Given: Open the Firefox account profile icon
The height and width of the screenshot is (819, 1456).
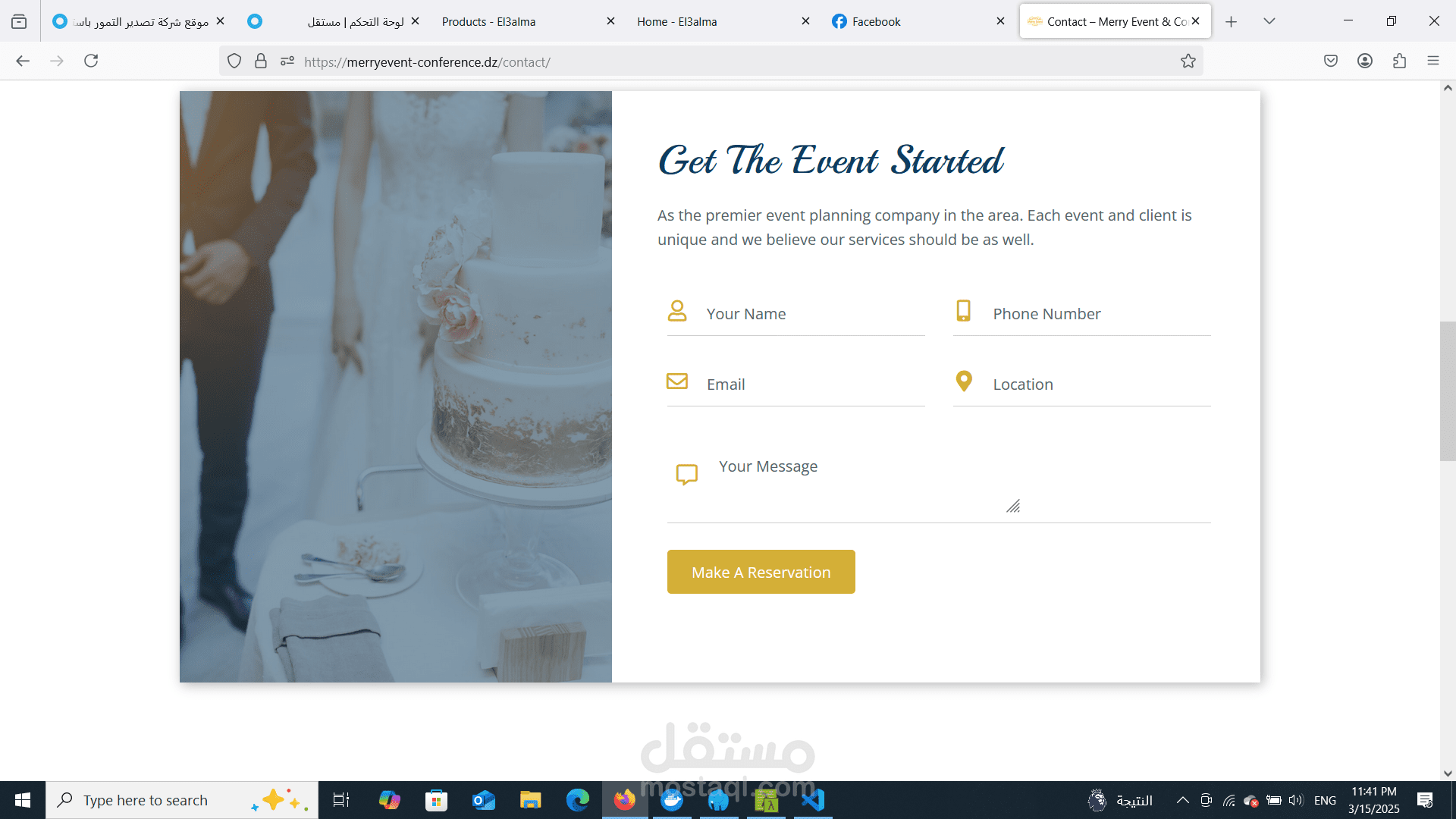Looking at the screenshot, I should click(x=1365, y=61).
